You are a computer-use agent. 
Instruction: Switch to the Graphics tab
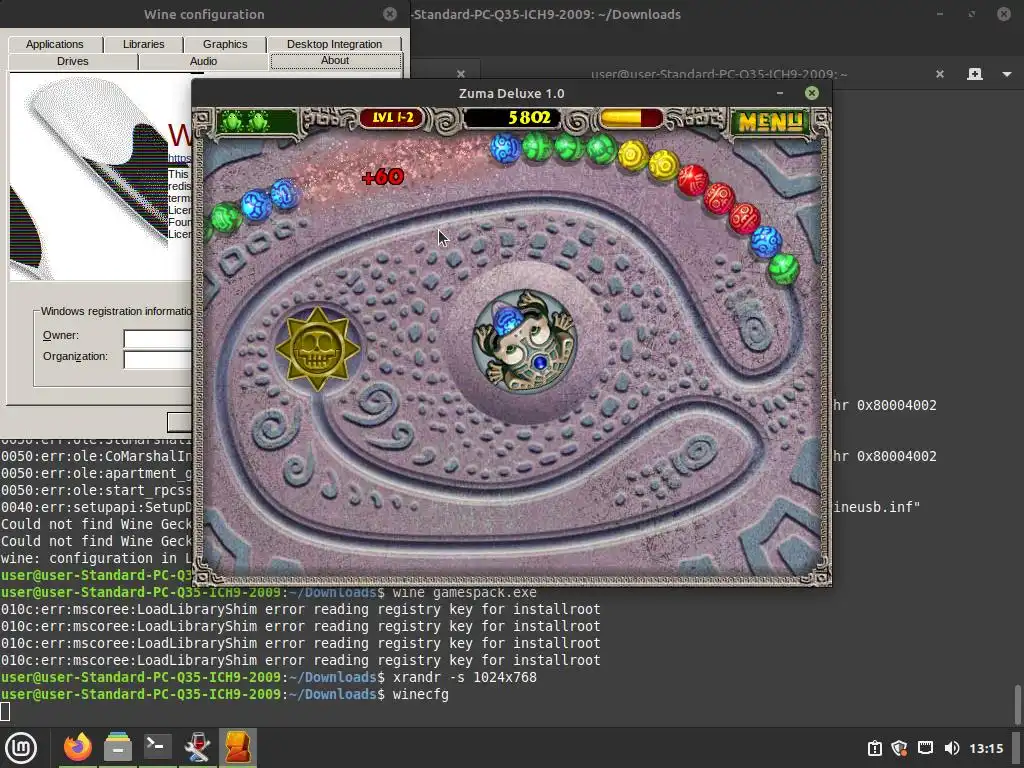[225, 44]
